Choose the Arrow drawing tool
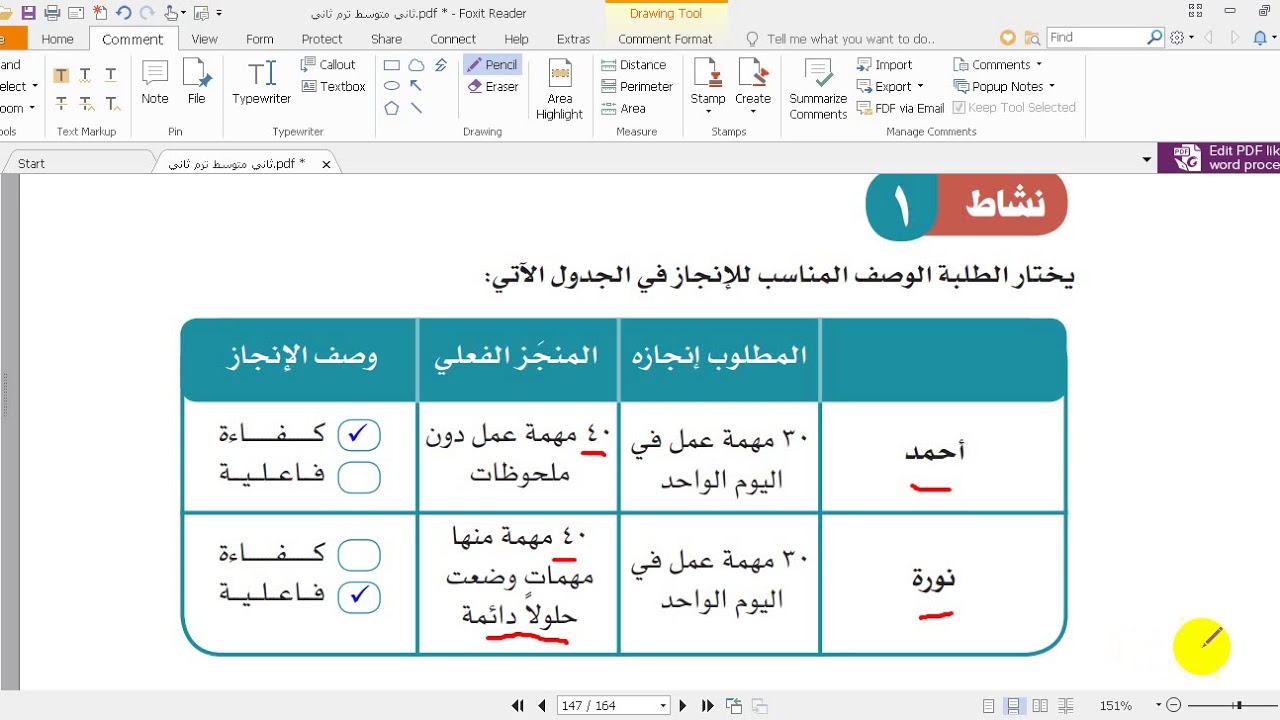This screenshot has width=1280, height=720. coord(416,86)
